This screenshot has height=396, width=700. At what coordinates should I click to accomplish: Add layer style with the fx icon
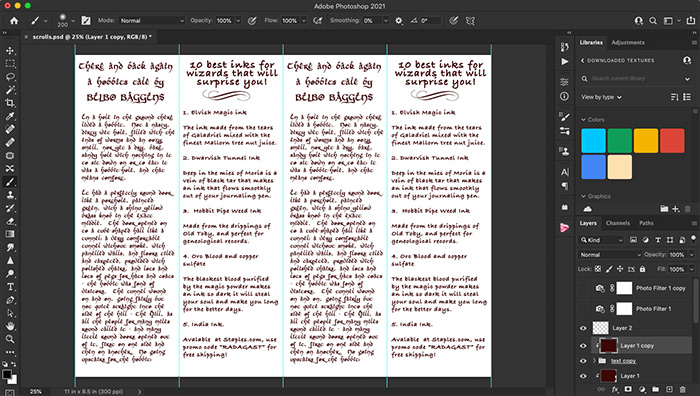[x=615, y=390]
